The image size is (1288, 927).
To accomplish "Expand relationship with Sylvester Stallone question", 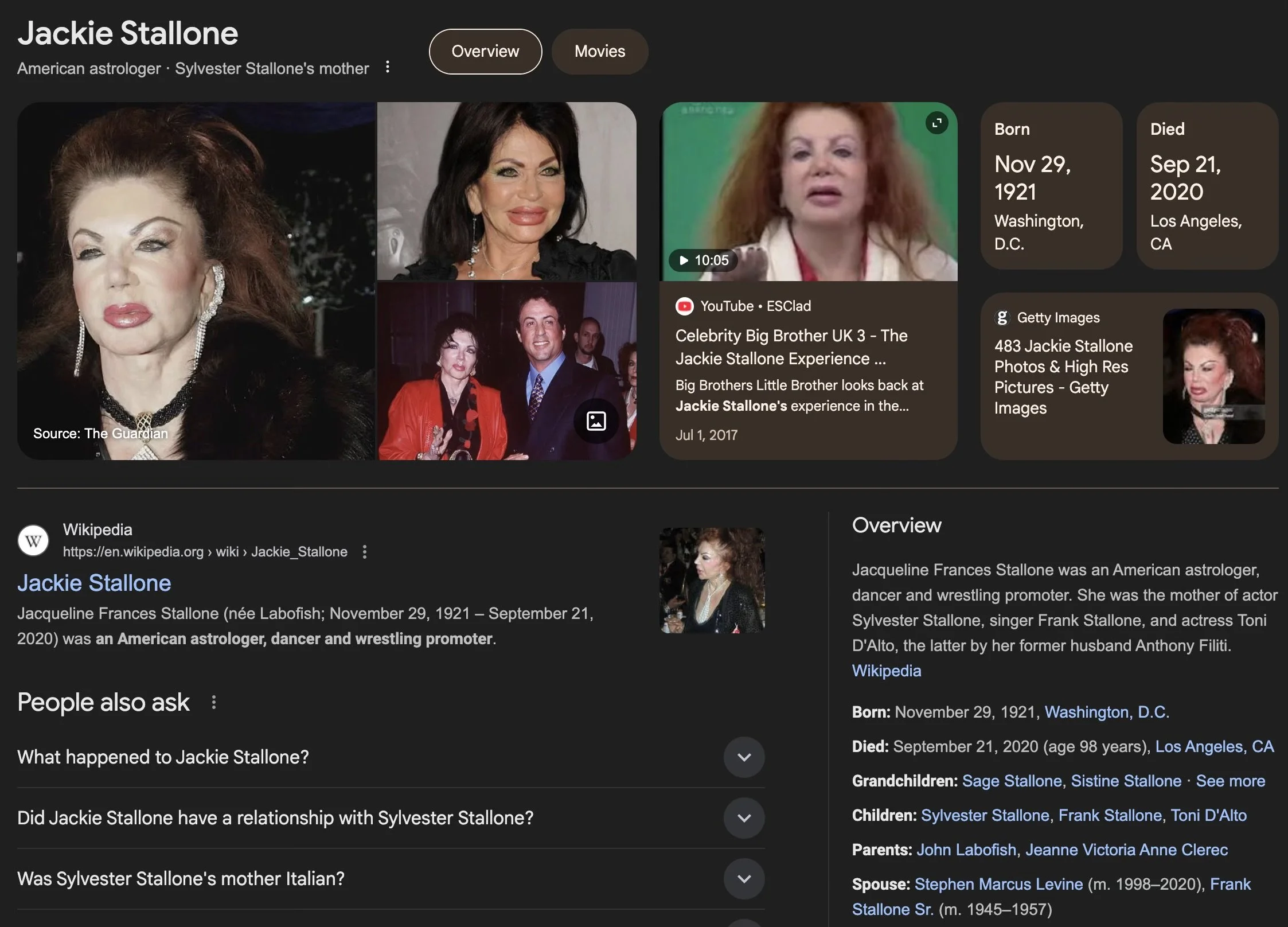I will coord(744,818).
